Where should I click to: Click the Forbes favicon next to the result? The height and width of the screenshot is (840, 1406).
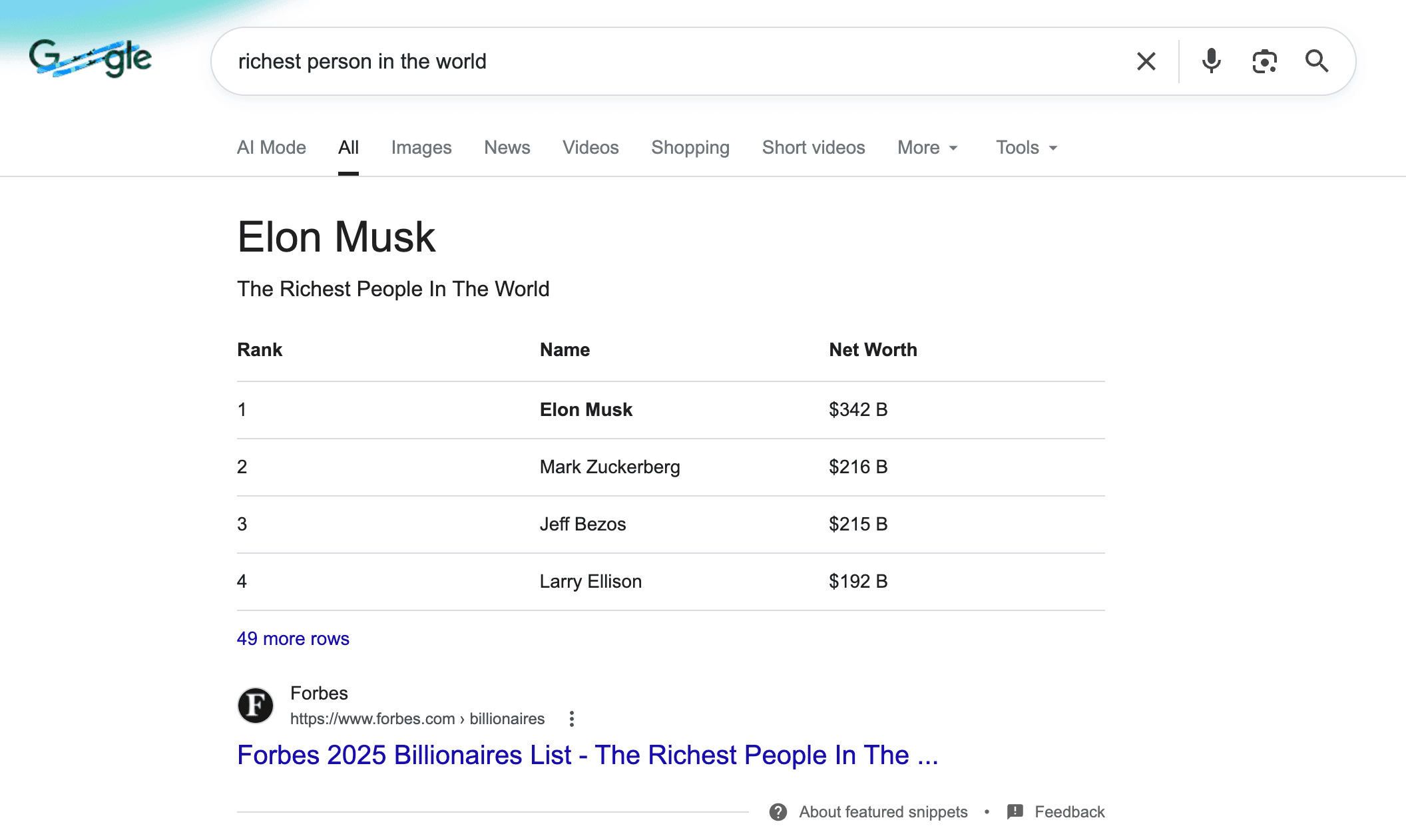click(x=255, y=706)
